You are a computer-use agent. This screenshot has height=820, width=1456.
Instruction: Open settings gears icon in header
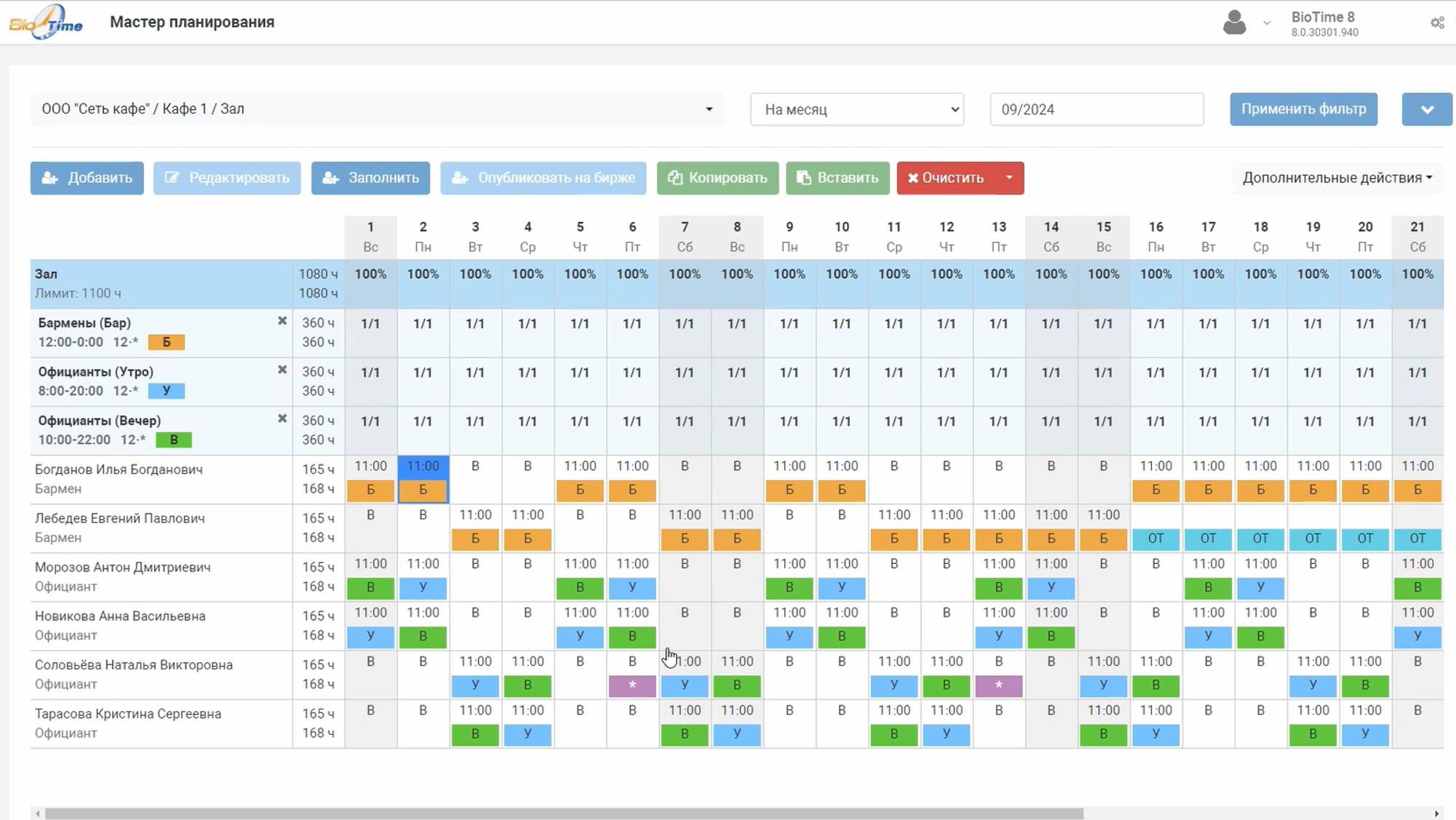coord(1437,23)
